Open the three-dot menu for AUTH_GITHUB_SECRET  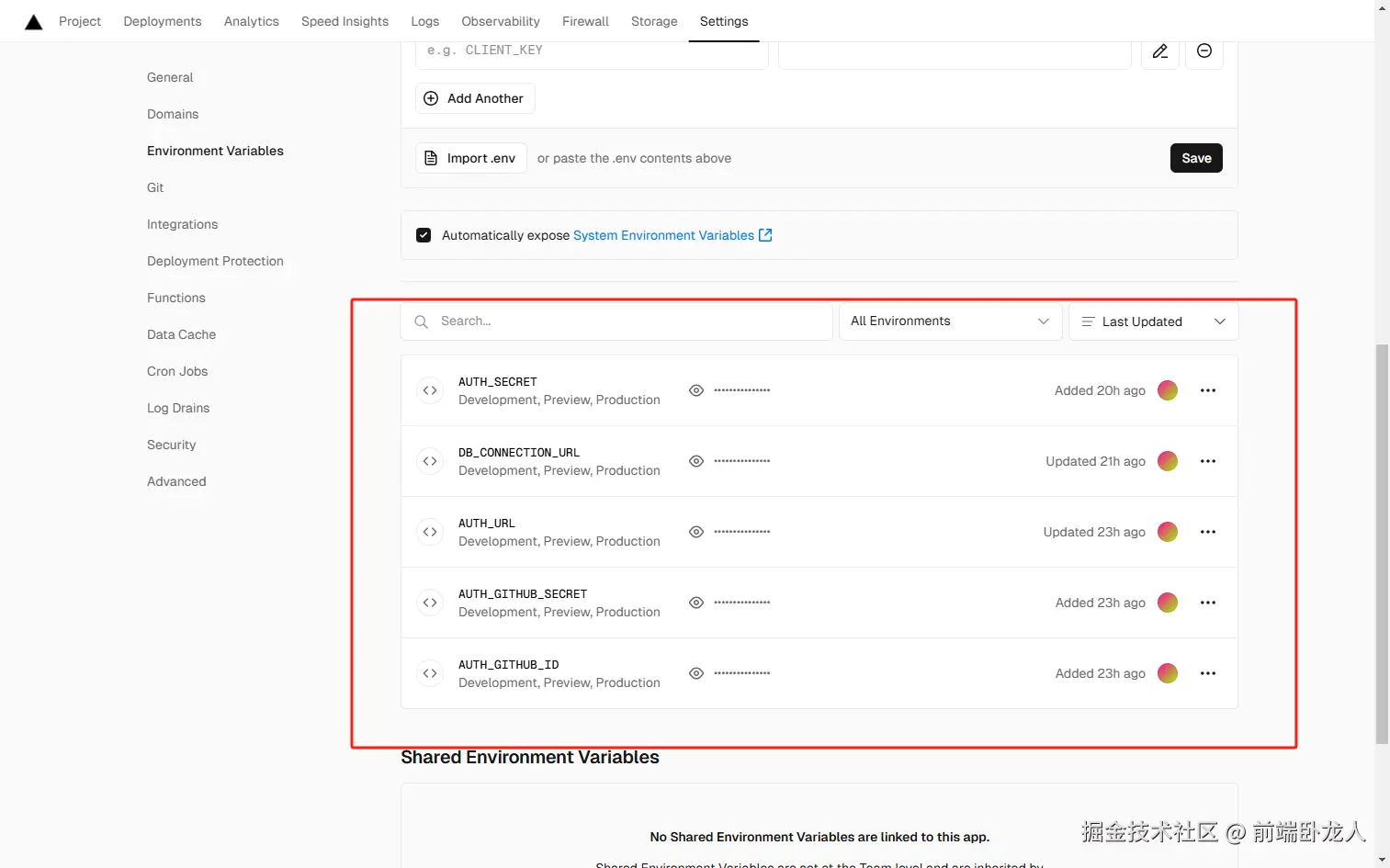tap(1208, 603)
